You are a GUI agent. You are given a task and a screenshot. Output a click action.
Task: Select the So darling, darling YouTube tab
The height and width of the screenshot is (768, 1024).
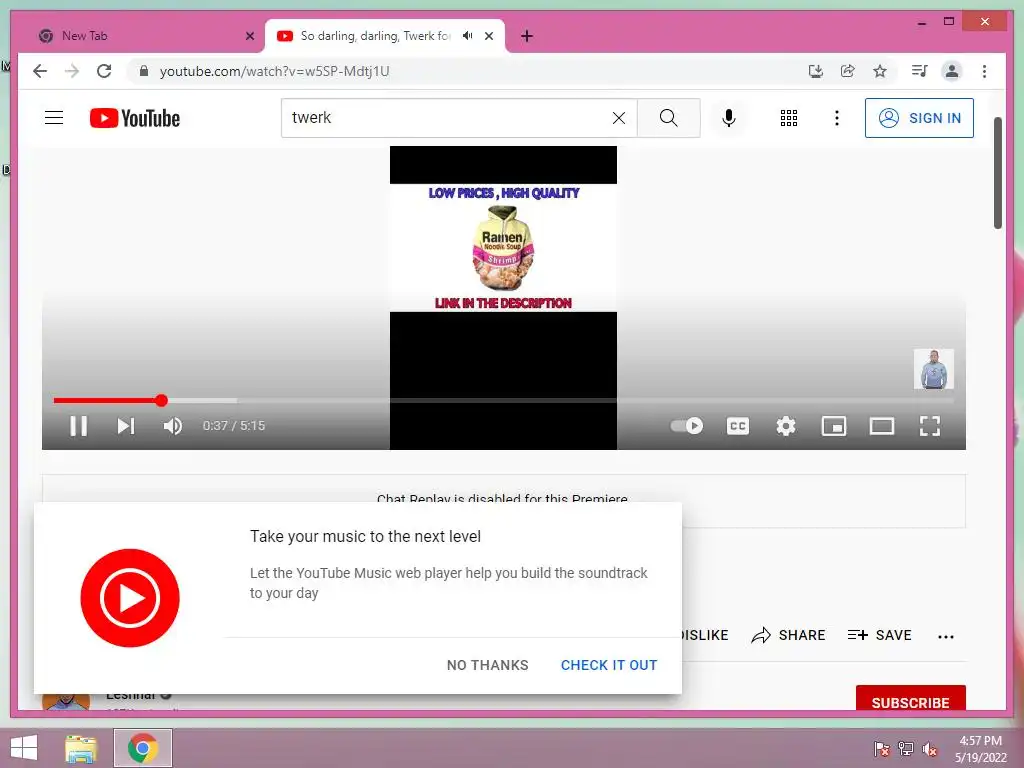[385, 36]
